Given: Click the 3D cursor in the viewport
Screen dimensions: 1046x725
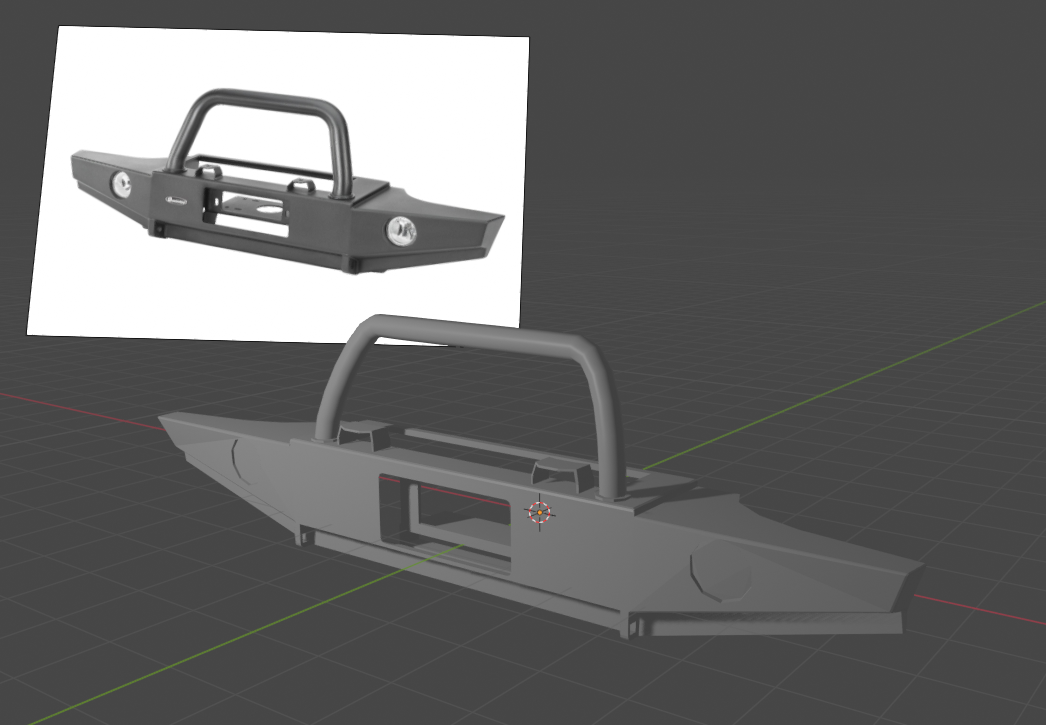Looking at the screenshot, I should point(539,513).
